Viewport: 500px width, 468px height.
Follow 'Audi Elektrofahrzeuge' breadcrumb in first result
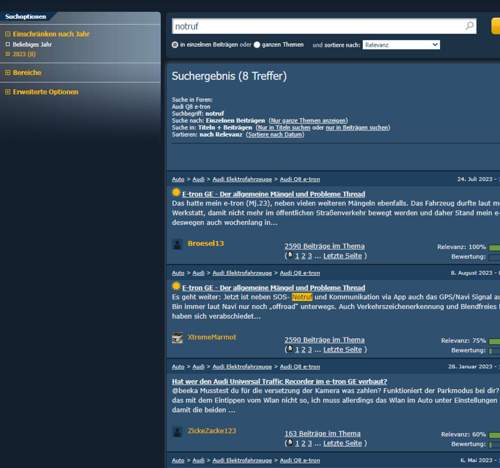click(x=242, y=179)
